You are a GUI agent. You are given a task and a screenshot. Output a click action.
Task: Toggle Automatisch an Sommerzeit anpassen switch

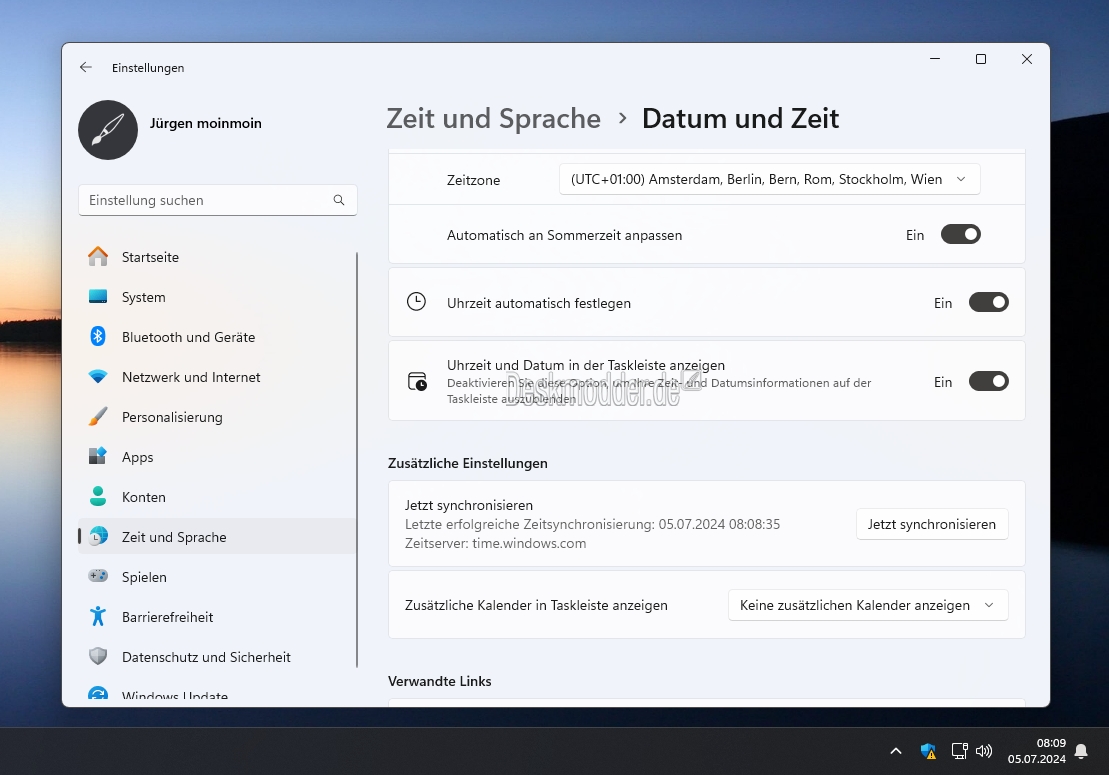click(x=960, y=235)
